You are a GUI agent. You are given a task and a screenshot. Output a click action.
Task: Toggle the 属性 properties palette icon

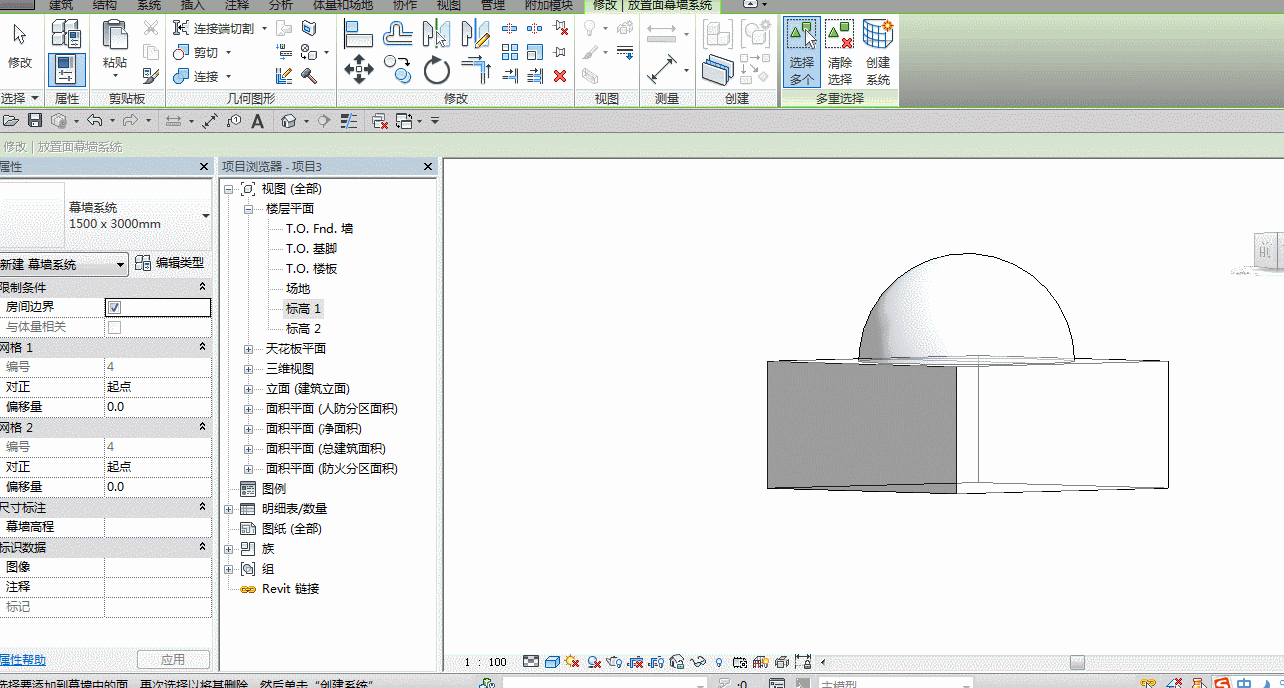pyautogui.click(x=66, y=70)
